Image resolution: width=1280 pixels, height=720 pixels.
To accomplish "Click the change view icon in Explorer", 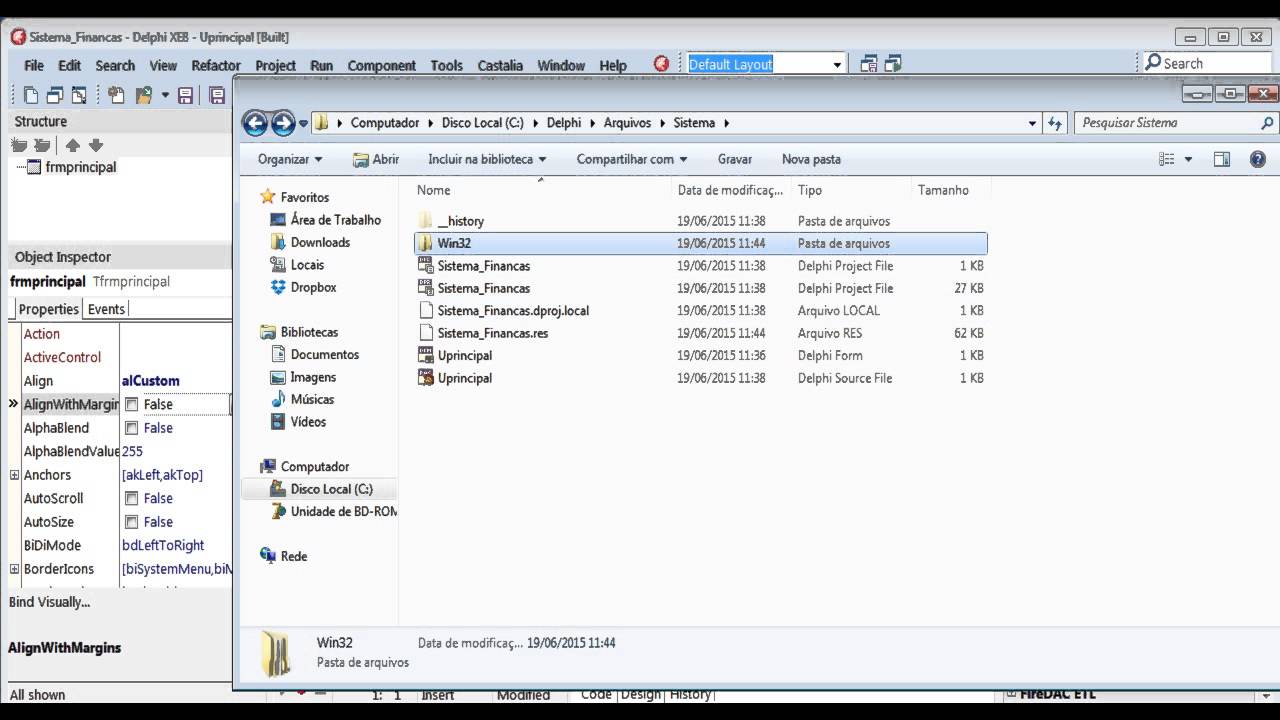I will tap(1167, 159).
